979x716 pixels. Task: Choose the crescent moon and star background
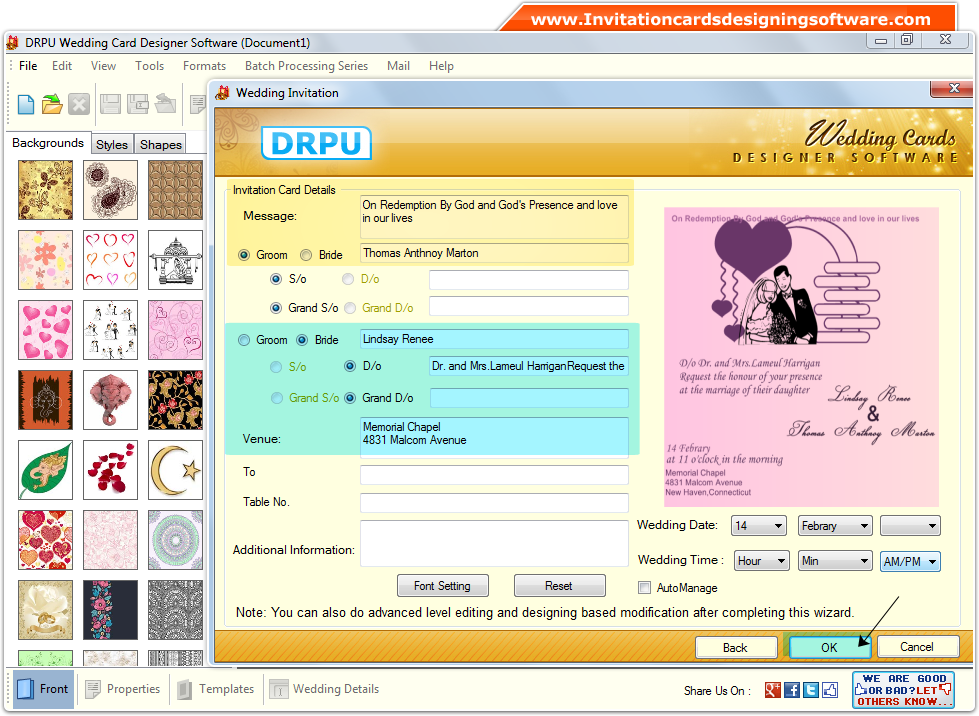[175, 470]
